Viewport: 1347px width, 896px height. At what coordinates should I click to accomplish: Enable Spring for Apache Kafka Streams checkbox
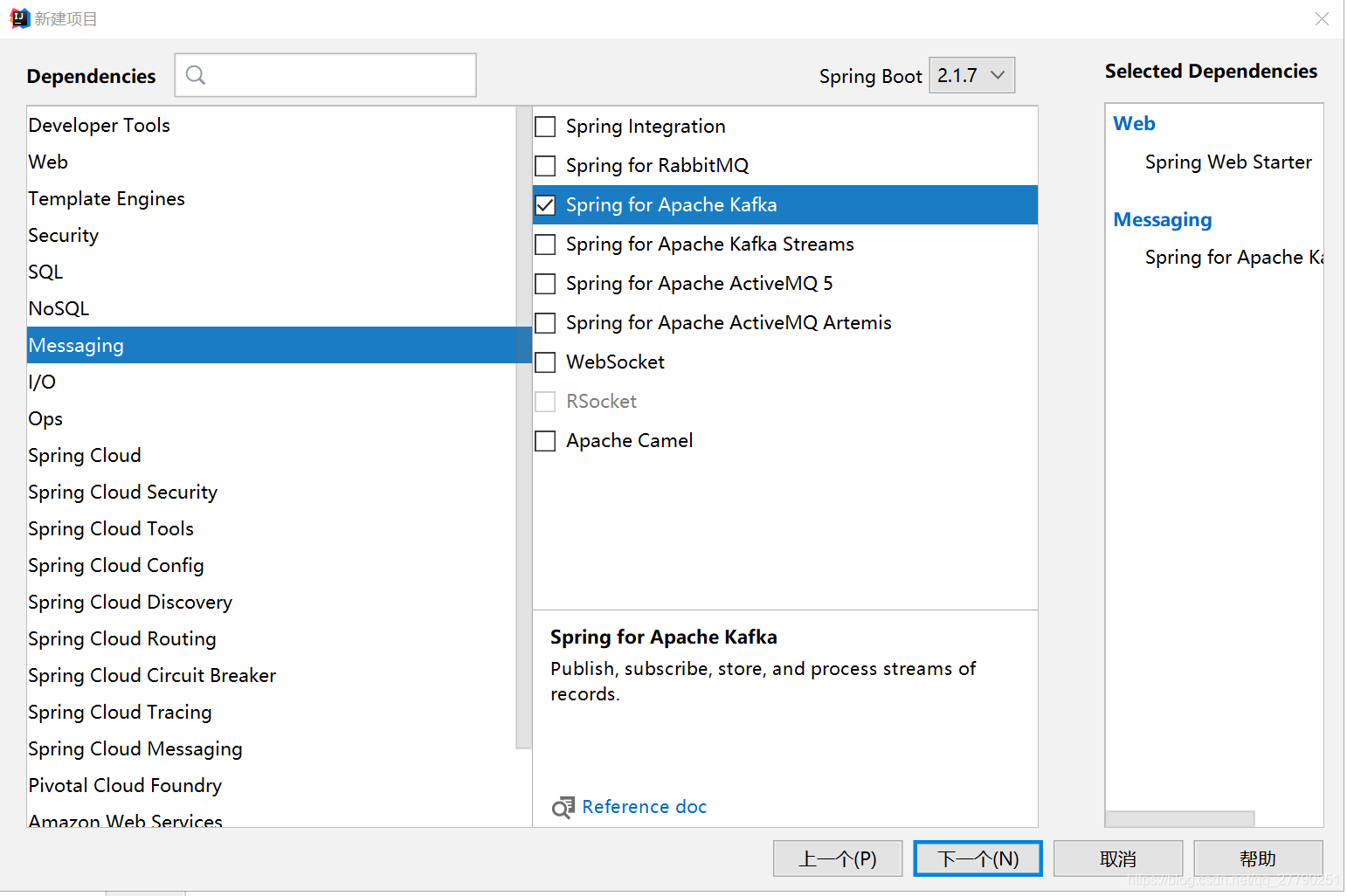point(545,245)
